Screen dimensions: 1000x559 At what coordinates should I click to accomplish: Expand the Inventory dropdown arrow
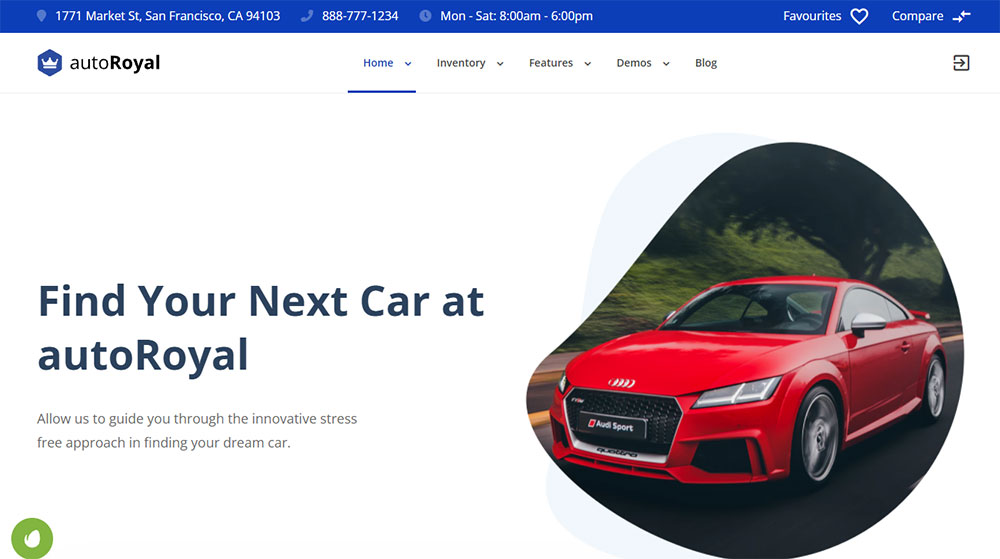pos(500,63)
